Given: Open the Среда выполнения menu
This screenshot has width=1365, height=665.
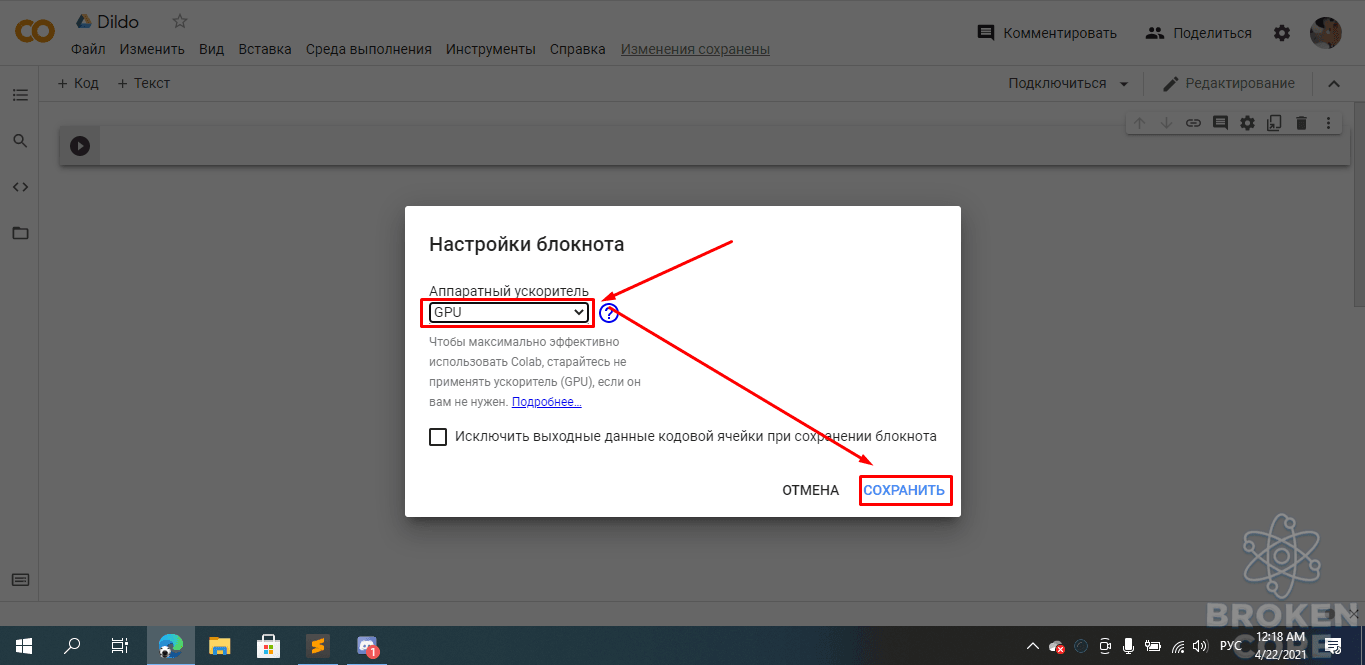Looking at the screenshot, I should 369,49.
